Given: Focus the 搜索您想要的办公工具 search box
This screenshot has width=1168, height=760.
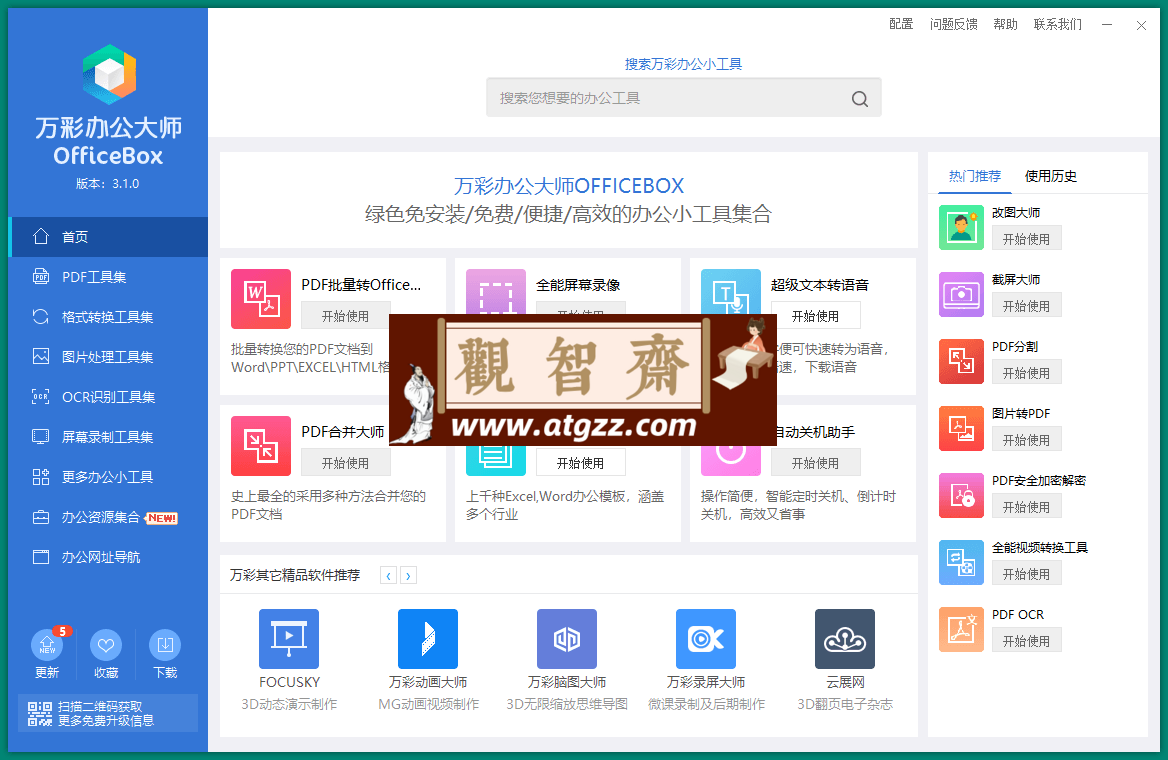Looking at the screenshot, I should point(683,98).
